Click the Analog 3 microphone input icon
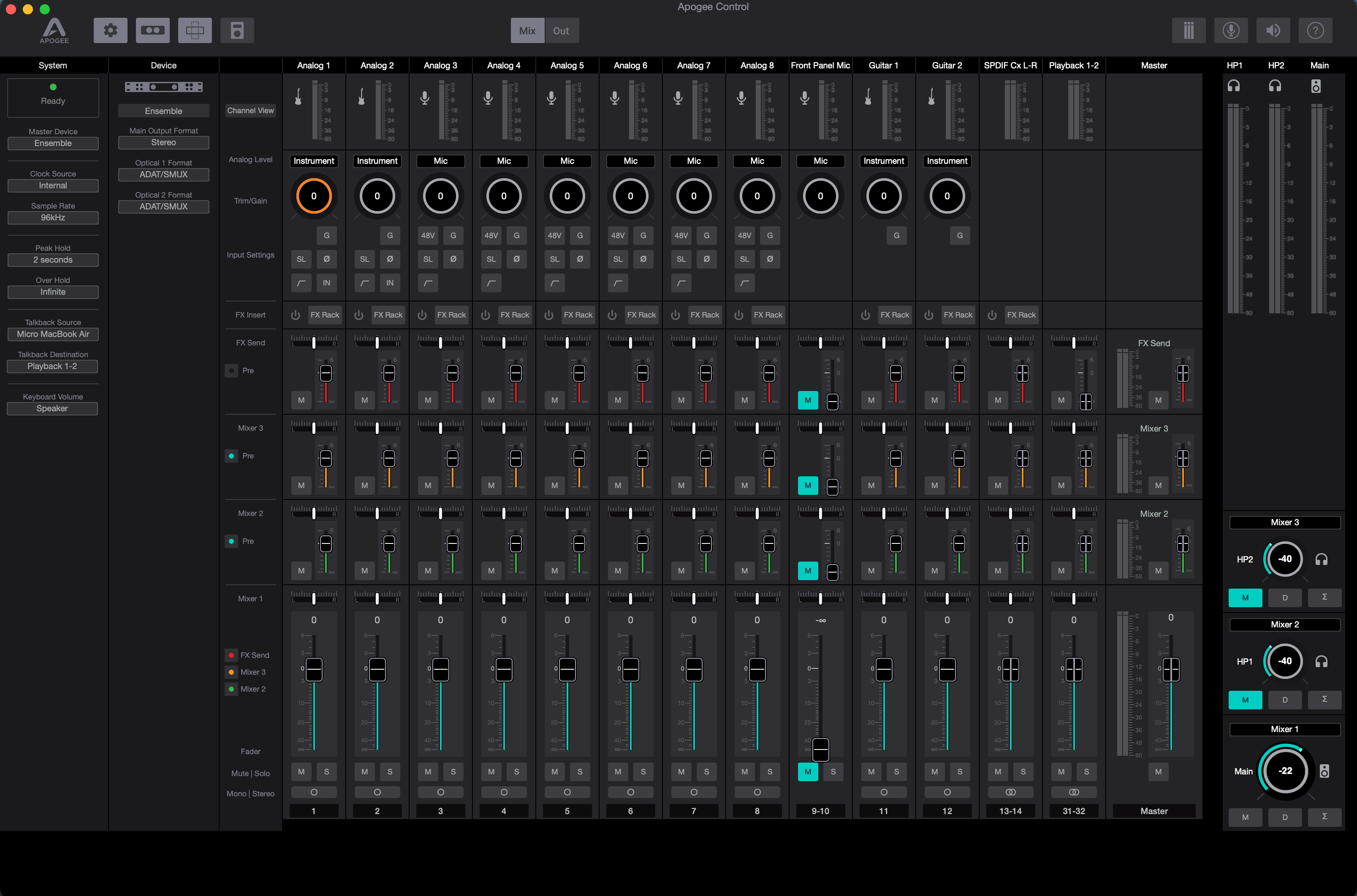The image size is (1357, 896). (424, 98)
